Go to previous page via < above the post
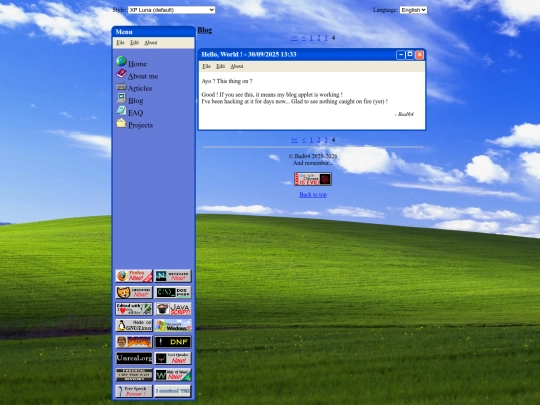The width and height of the screenshot is (540, 405). (303, 38)
